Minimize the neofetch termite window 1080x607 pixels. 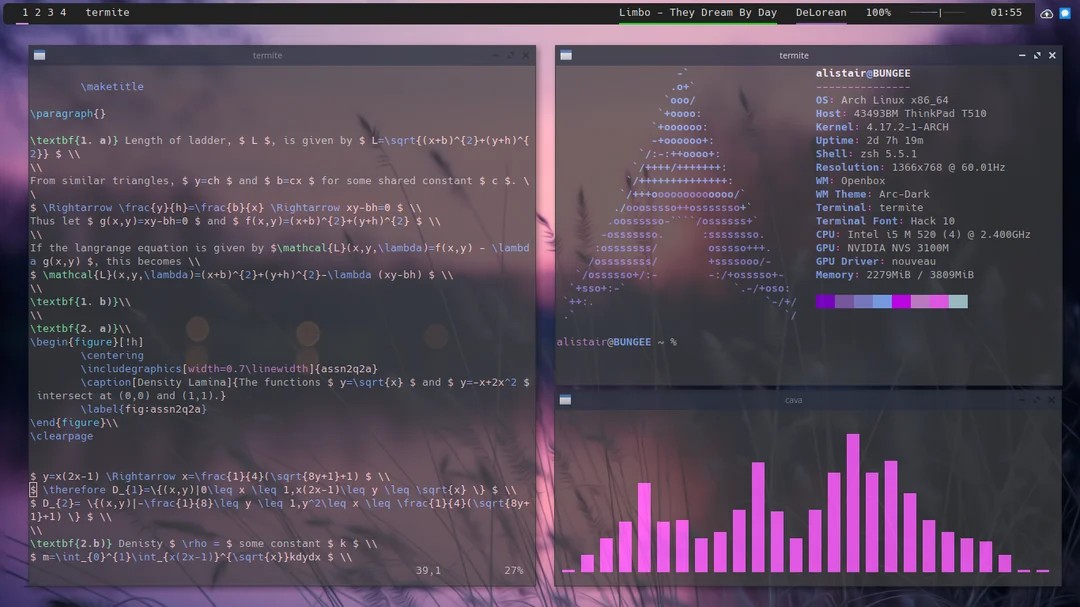tap(1022, 55)
